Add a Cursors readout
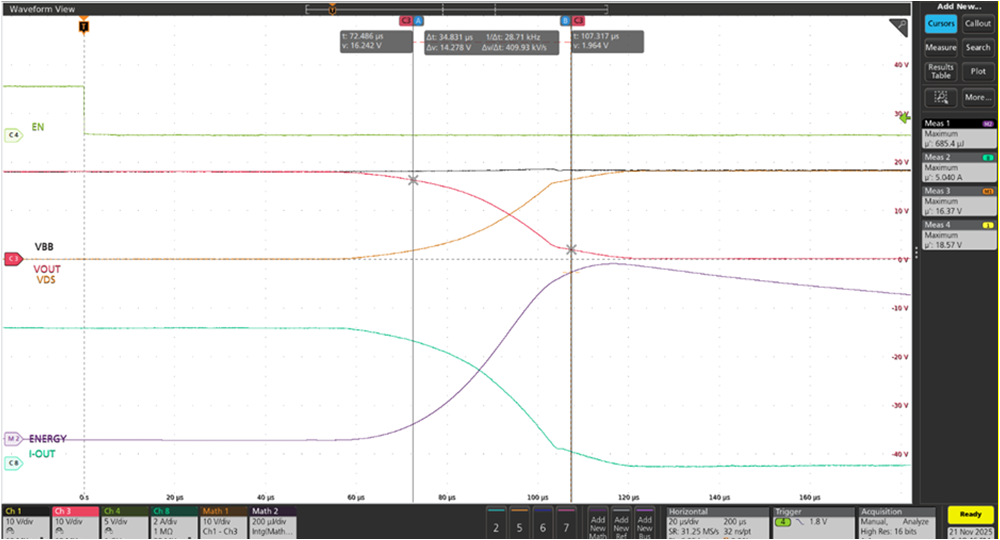1000x540 pixels. [x=941, y=24]
